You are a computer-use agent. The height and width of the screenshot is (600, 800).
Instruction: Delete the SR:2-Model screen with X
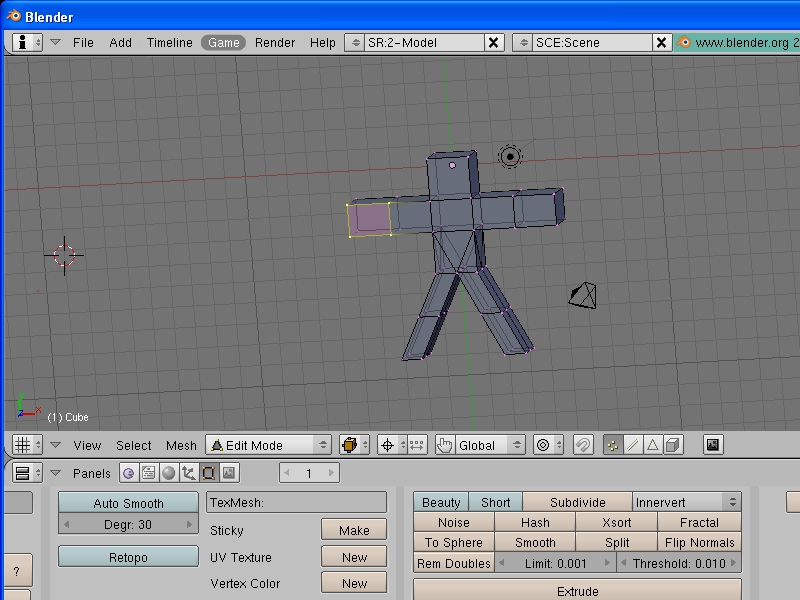pyautogui.click(x=494, y=42)
